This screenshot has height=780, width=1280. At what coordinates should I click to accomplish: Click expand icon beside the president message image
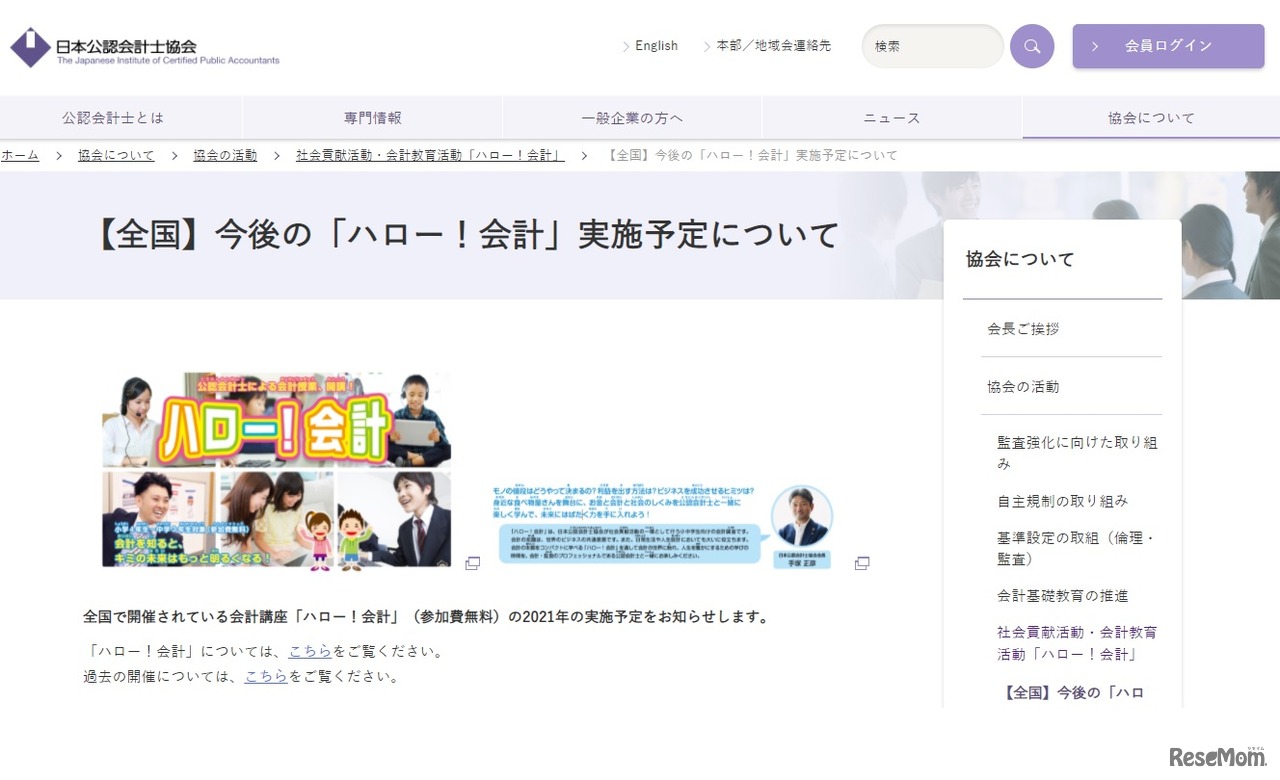[x=862, y=564]
